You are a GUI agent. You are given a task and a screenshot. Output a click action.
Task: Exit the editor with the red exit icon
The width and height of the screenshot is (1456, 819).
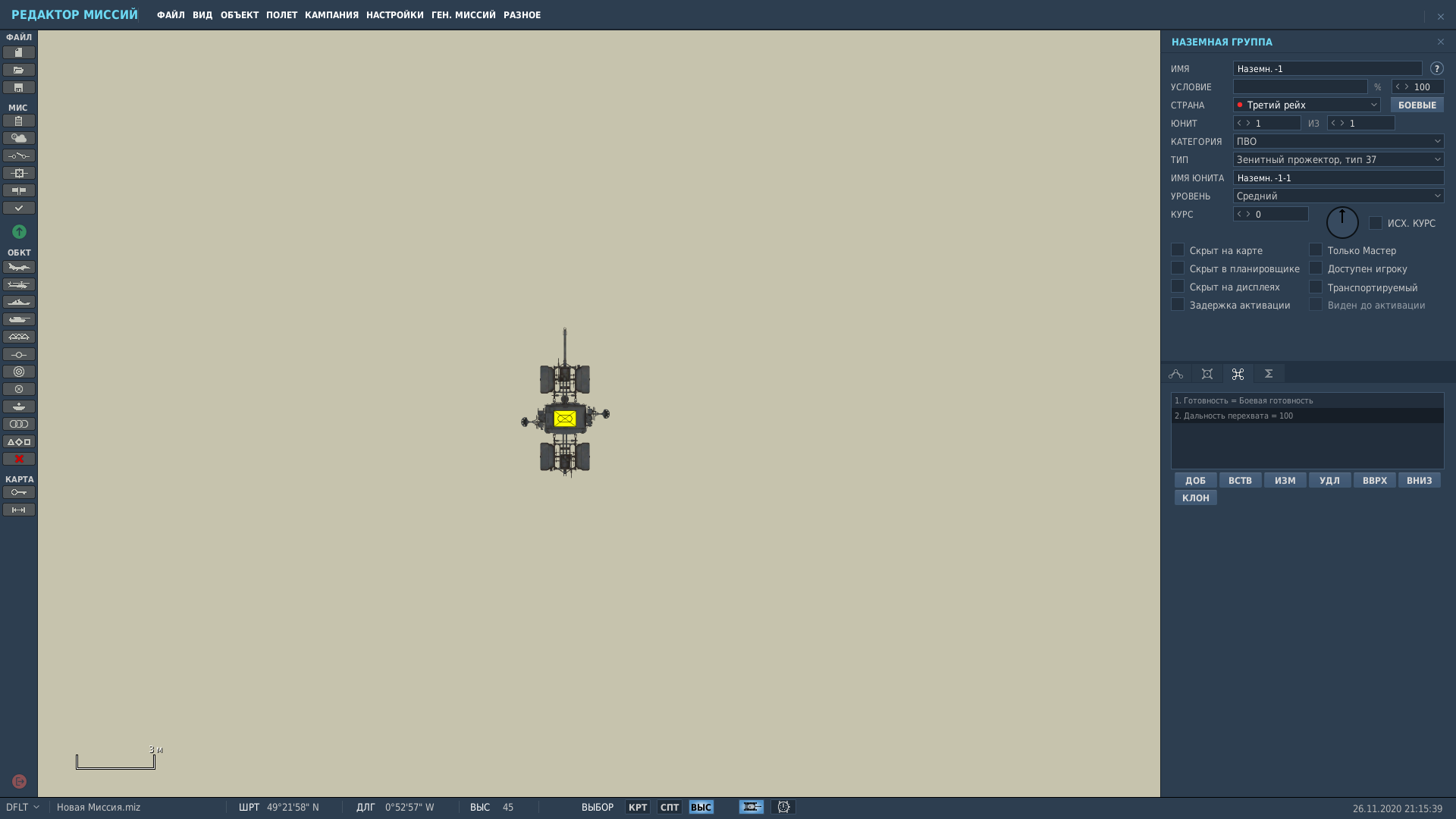pos(19,781)
